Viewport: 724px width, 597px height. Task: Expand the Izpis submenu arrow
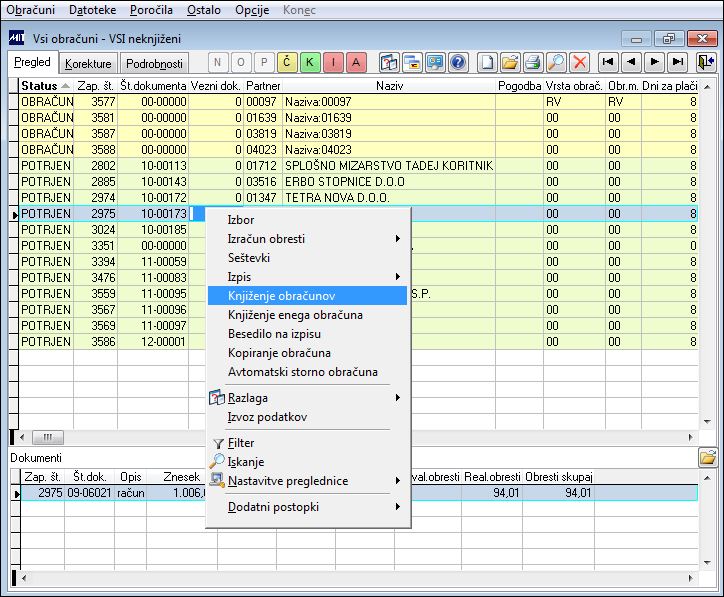click(398, 277)
